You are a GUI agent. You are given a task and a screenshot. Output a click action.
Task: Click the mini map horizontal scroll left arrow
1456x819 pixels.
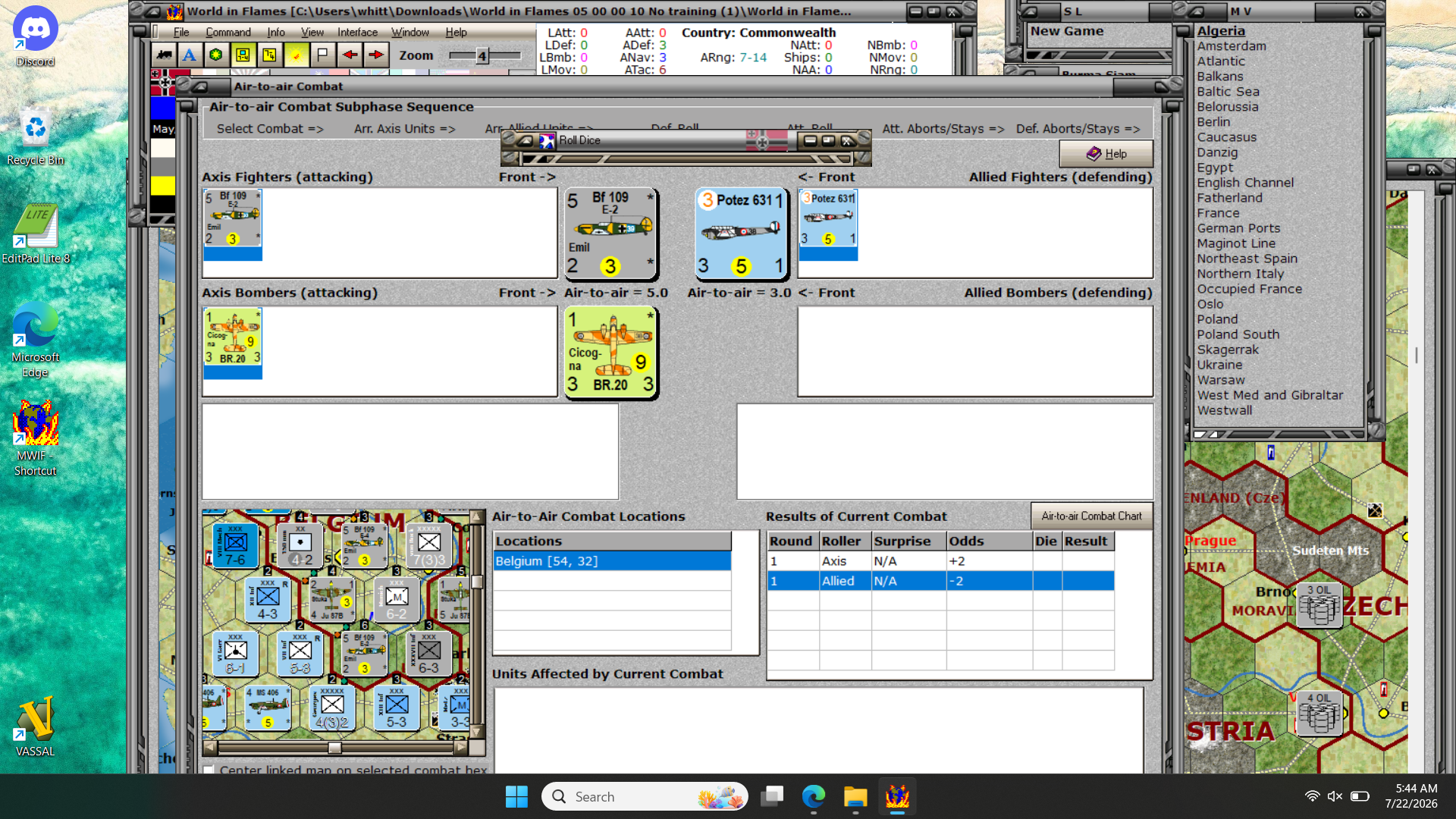click(x=210, y=748)
